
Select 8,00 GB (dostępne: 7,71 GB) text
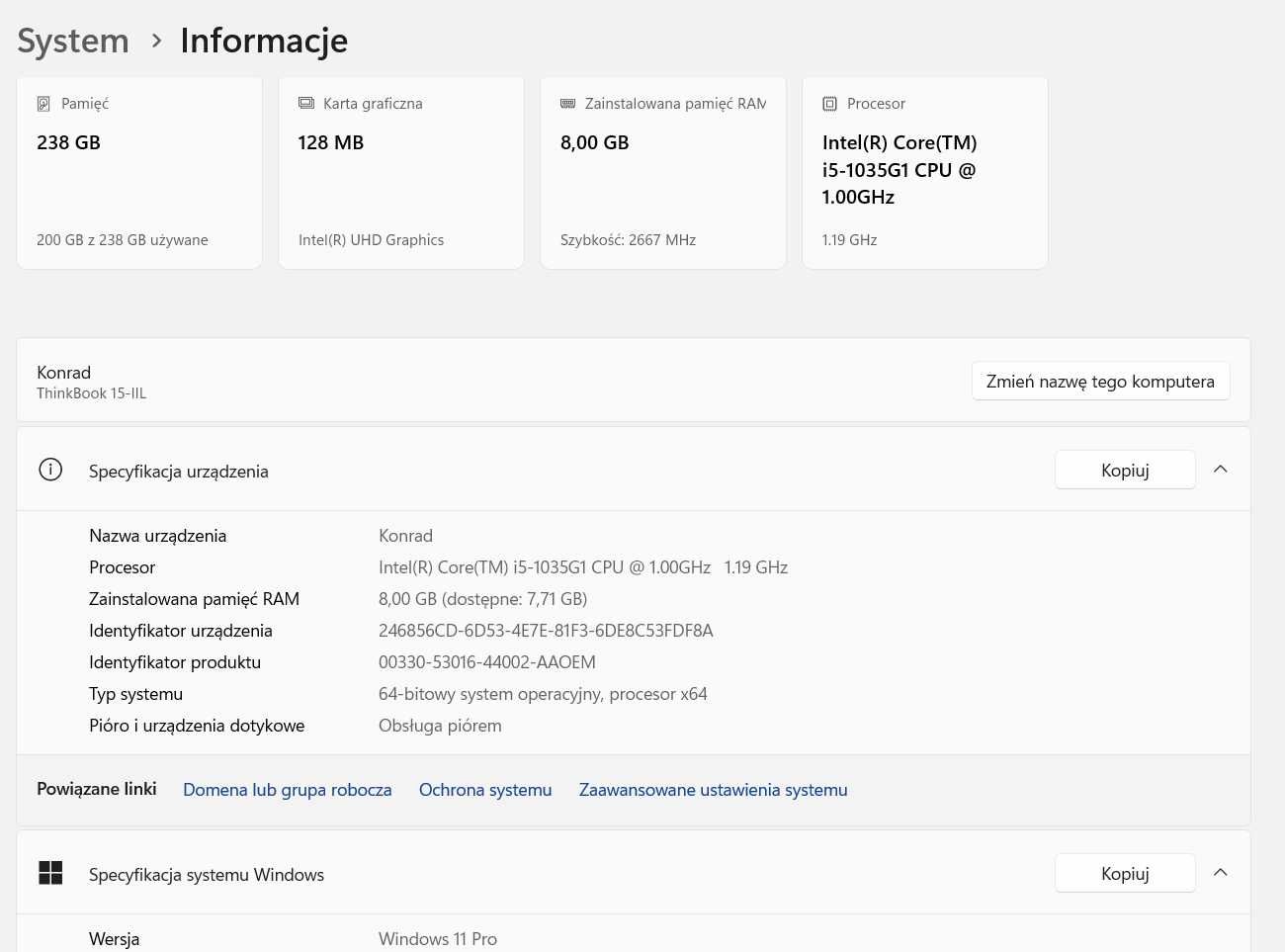click(x=483, y=599)
